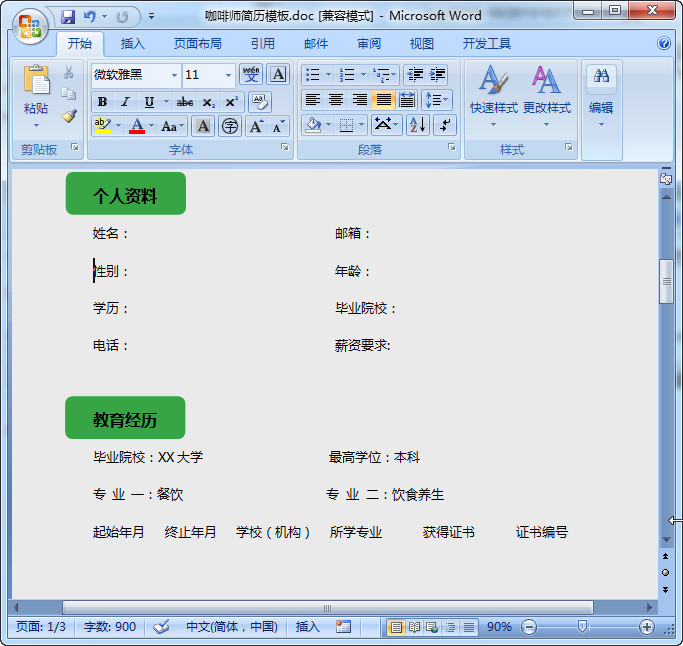Open Word help question mark
The width and height of the screenshot is (683, 646).
(x=664, y=43)
